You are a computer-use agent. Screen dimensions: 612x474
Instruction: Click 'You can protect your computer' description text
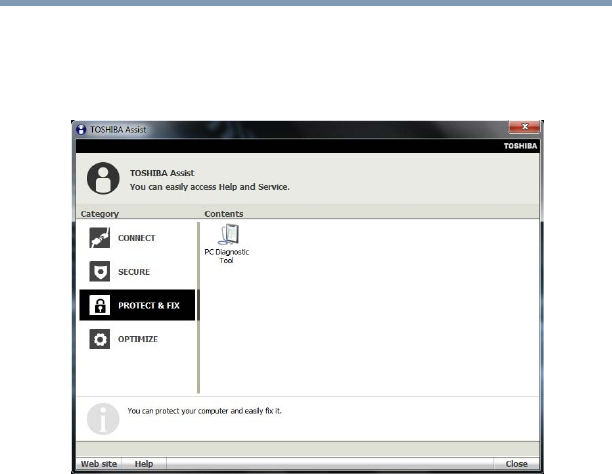(x=204, y=411)
